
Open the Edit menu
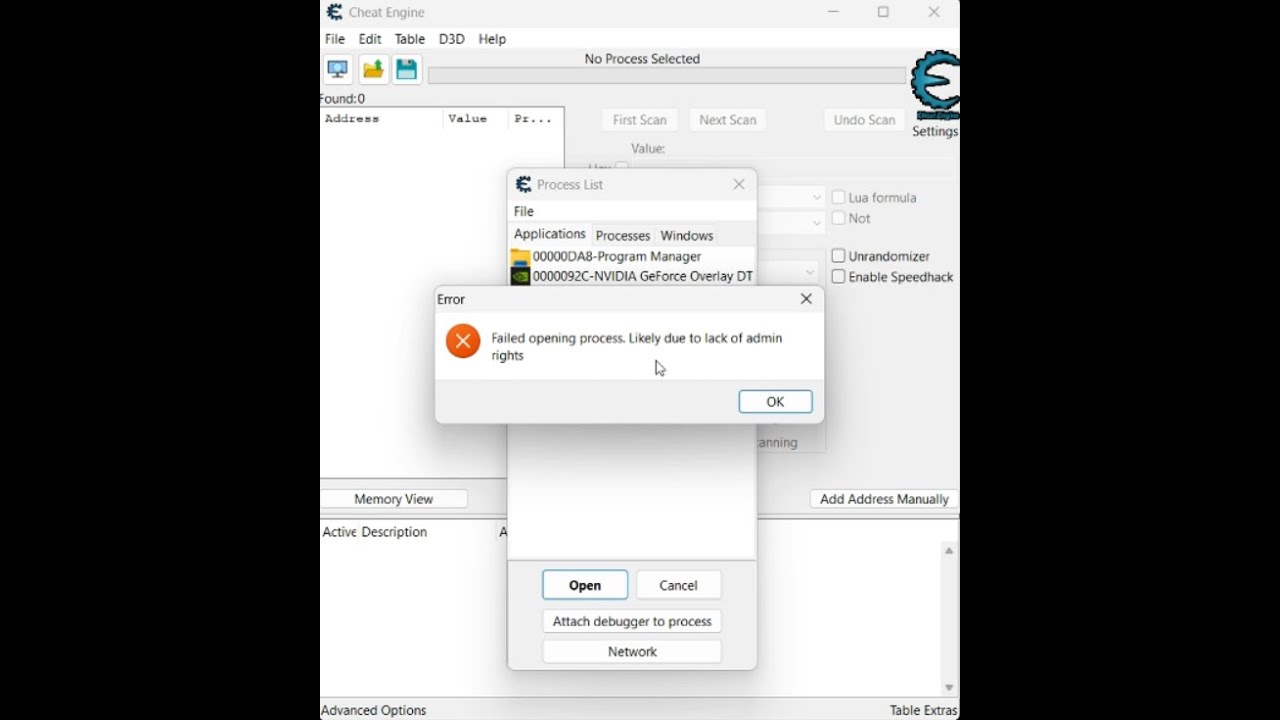coord(370,39)
